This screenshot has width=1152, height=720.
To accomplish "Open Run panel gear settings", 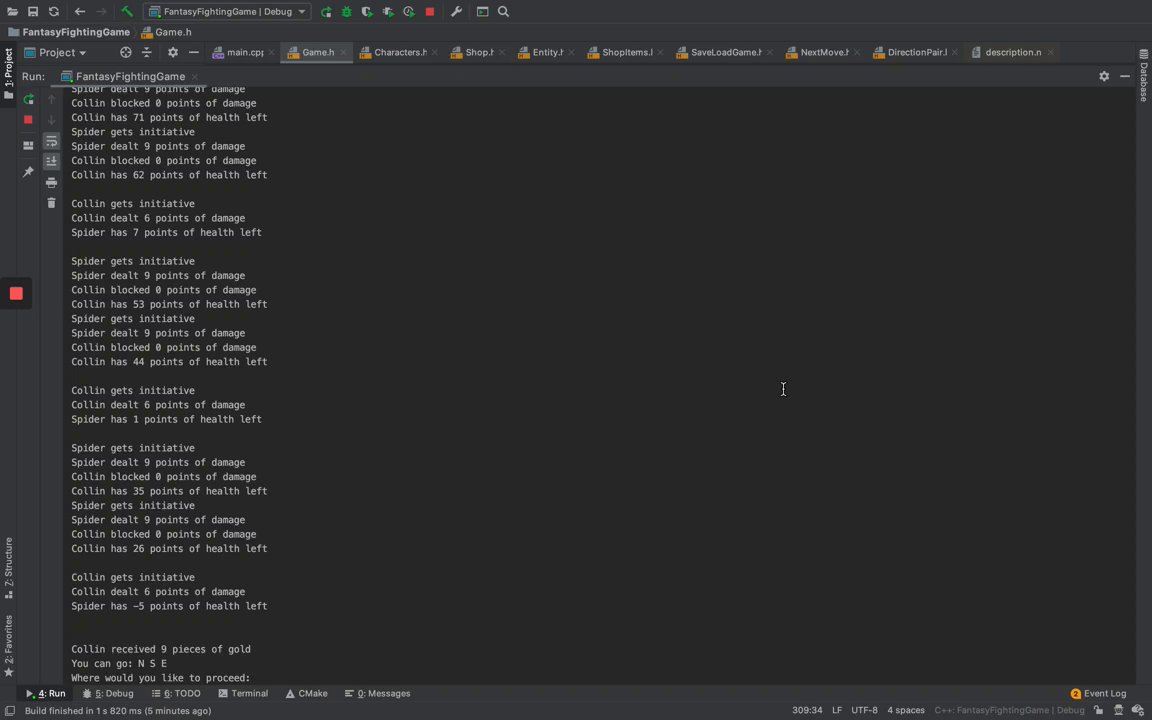I will (1104, 76).
